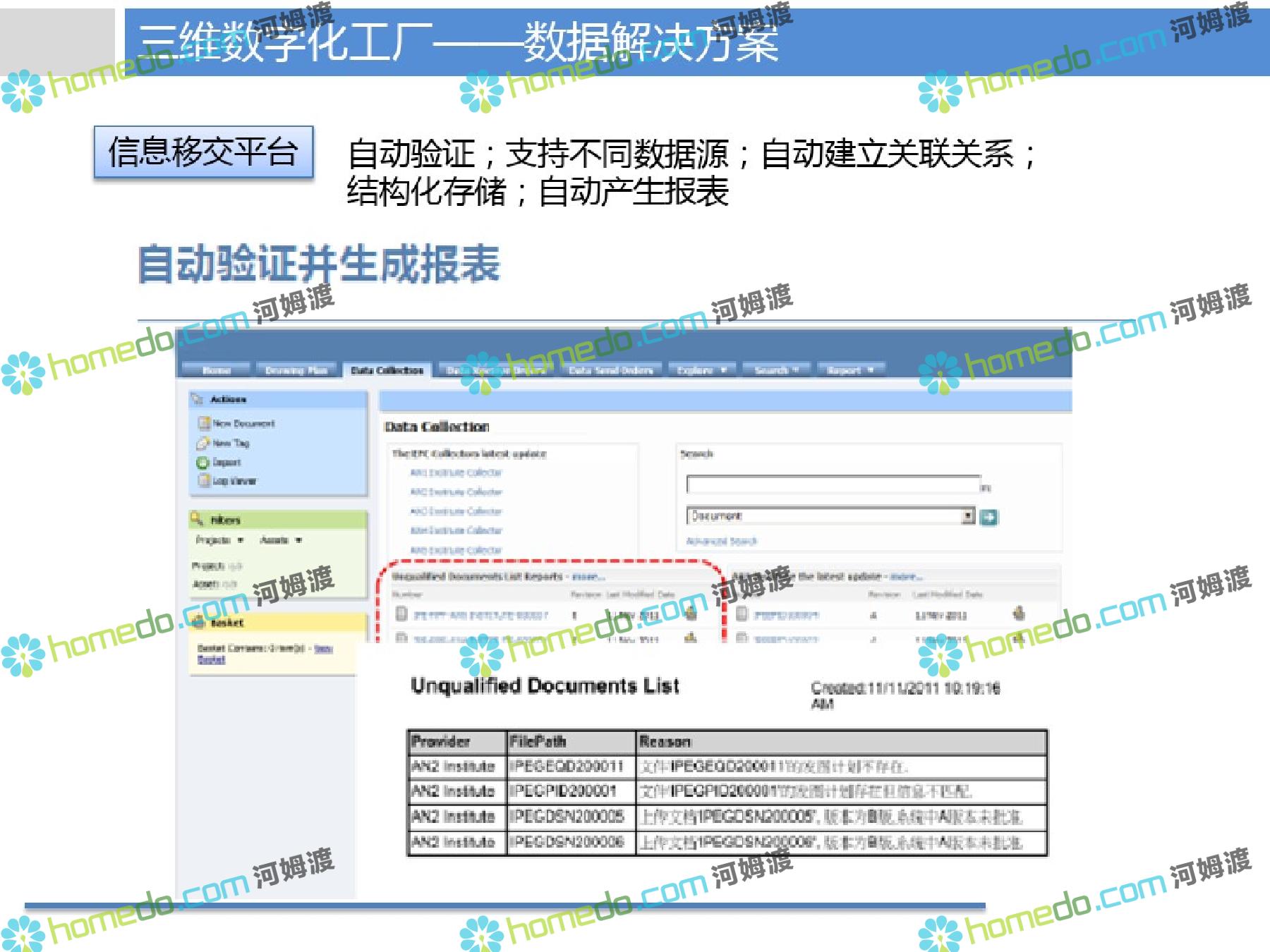The image size is (1270, 952).
Task: Open the Explore menu dropdown
Action: [702, 370]
